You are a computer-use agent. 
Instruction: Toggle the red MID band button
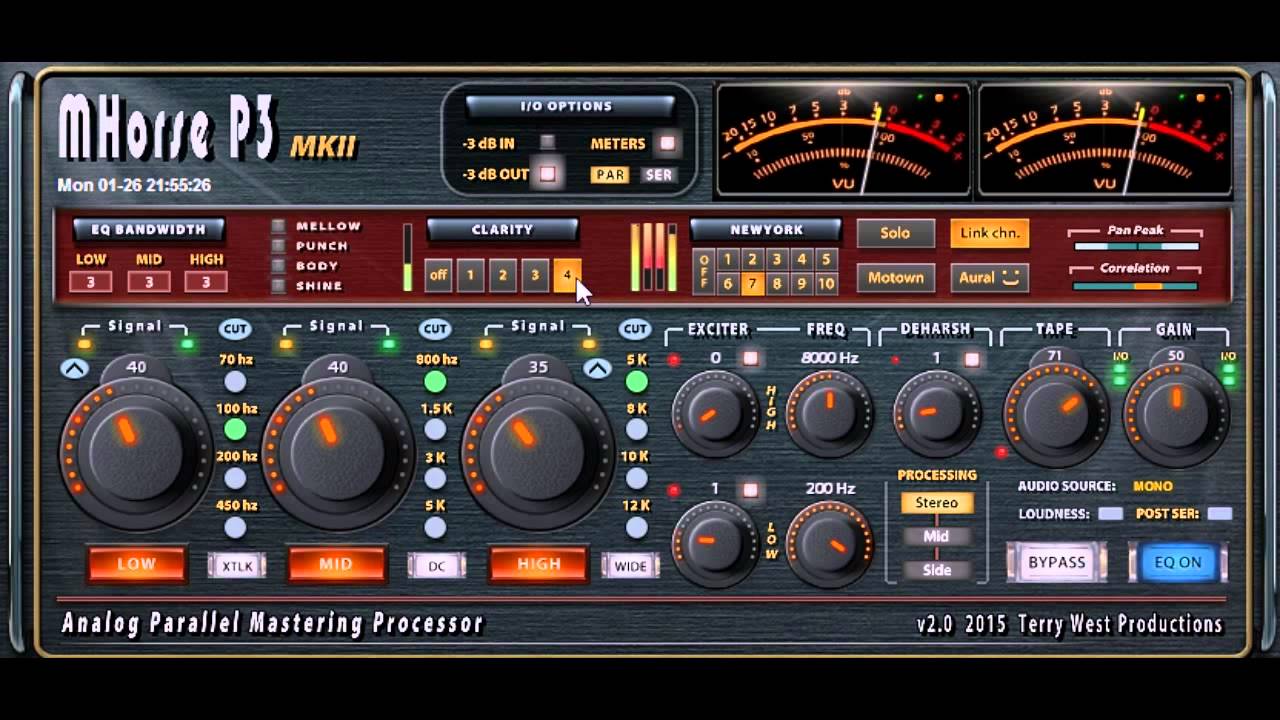pyautogui.click(x=336, y=564)
